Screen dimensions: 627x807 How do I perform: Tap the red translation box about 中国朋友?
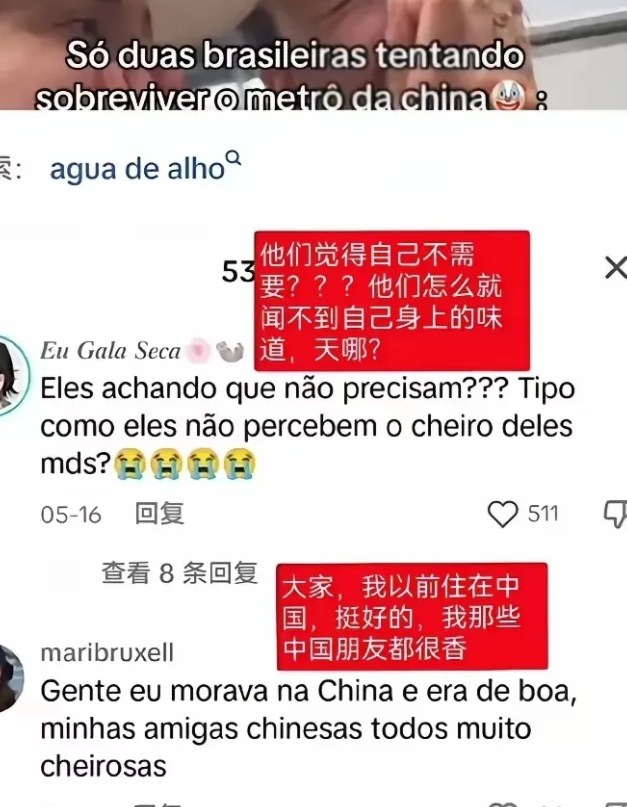[412, 617]
